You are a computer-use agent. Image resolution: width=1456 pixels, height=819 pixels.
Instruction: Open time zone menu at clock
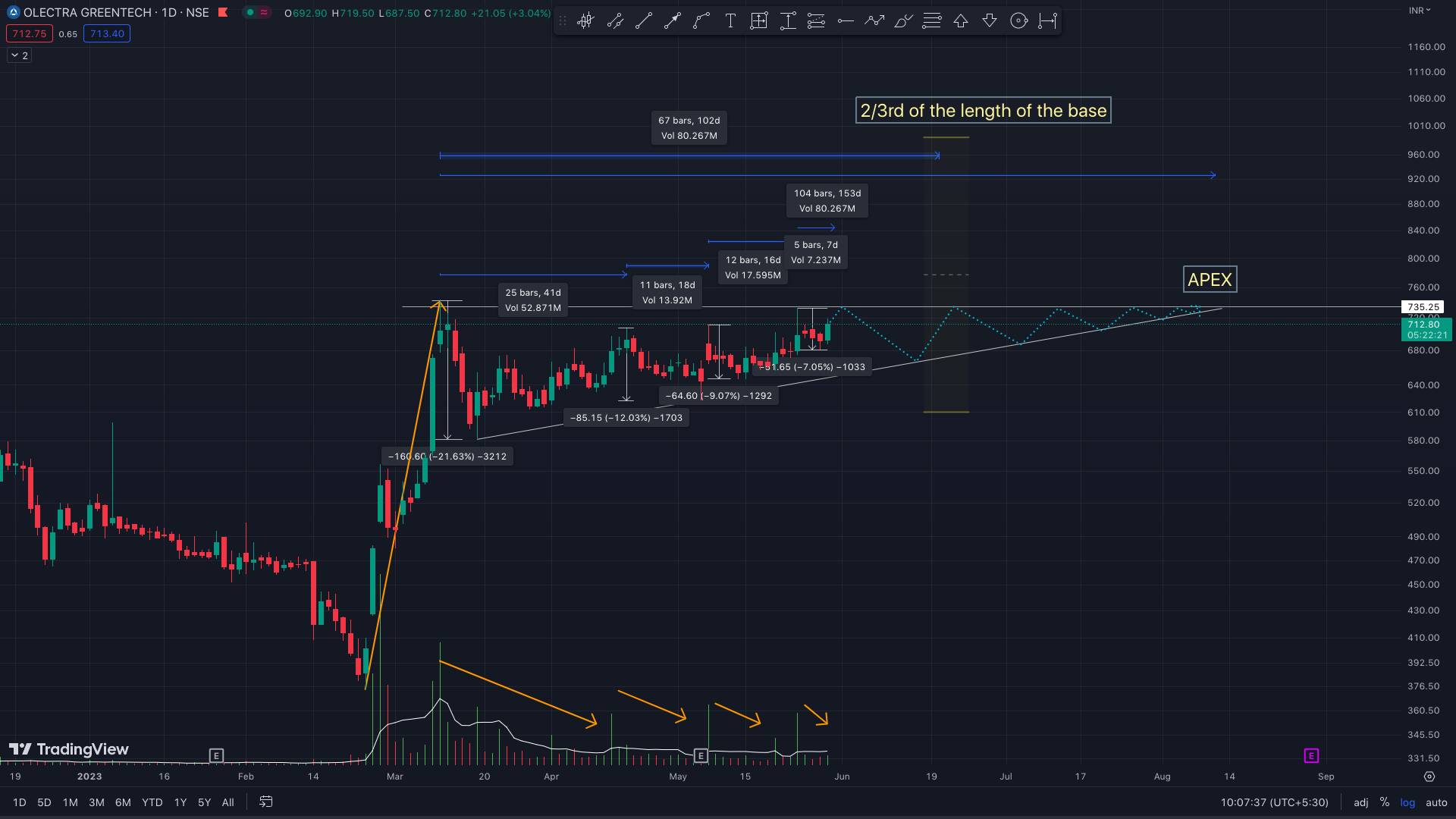click(x=1274, y=802)
